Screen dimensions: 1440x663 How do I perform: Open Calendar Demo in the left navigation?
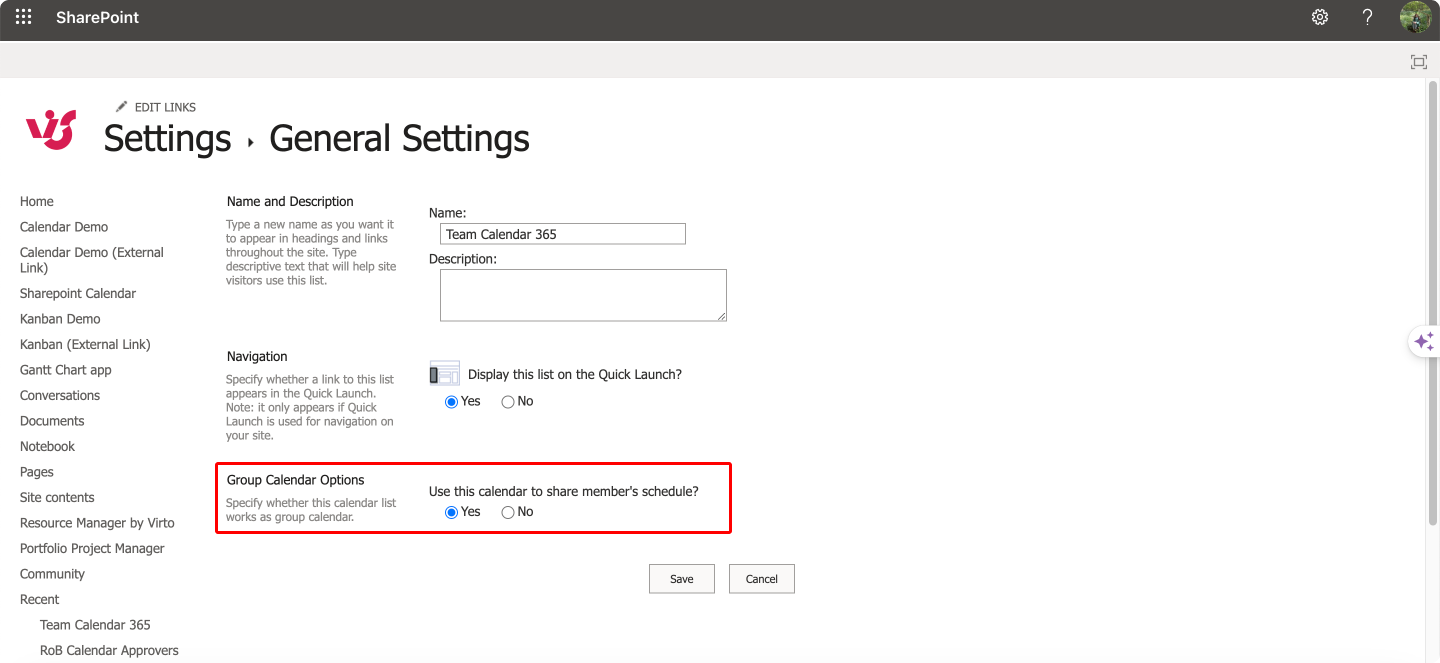point(64,227)
